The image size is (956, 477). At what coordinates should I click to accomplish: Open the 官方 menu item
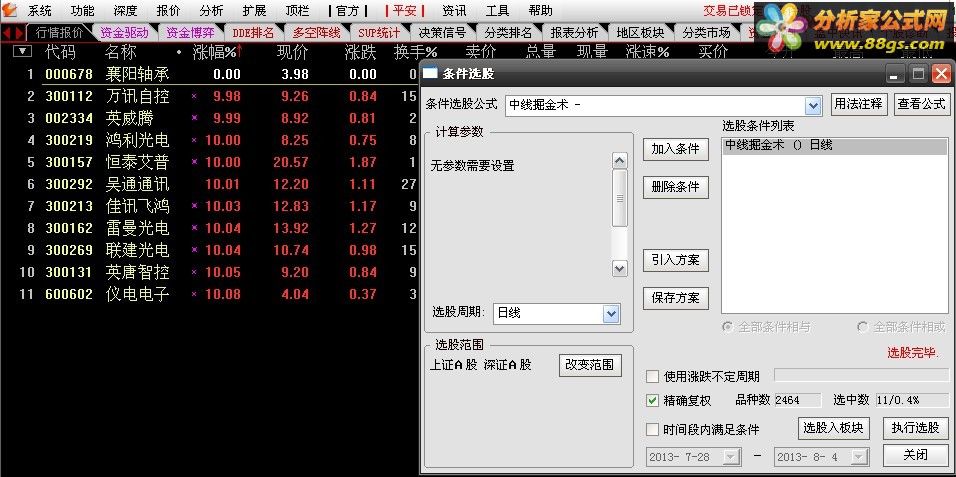pyautogui.click(x=348, y=10)
